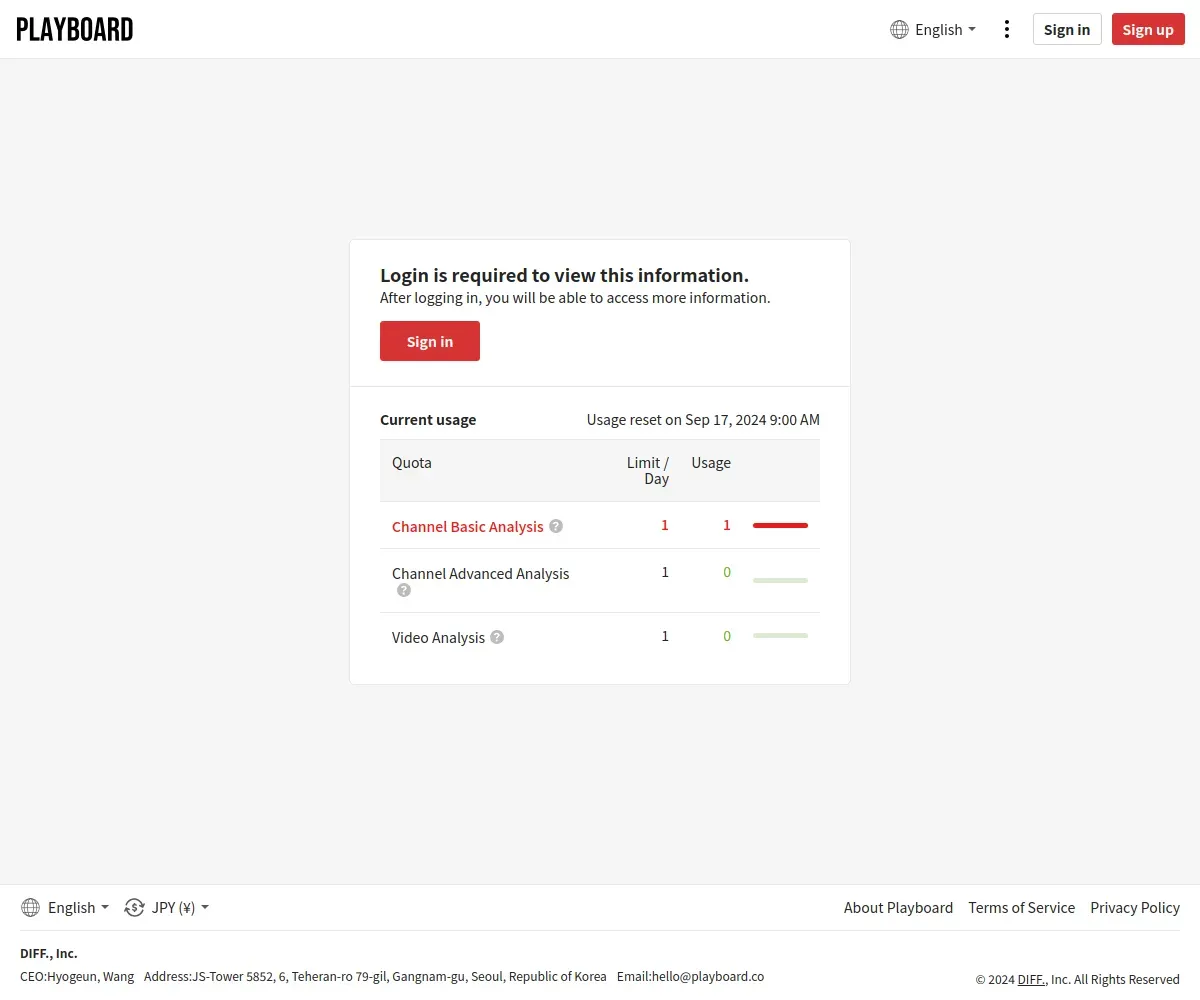Click Channel Advanced Analysis limit value 1
The height and width of the screenshot is (1000, 1200).
[x=665, y=572]
